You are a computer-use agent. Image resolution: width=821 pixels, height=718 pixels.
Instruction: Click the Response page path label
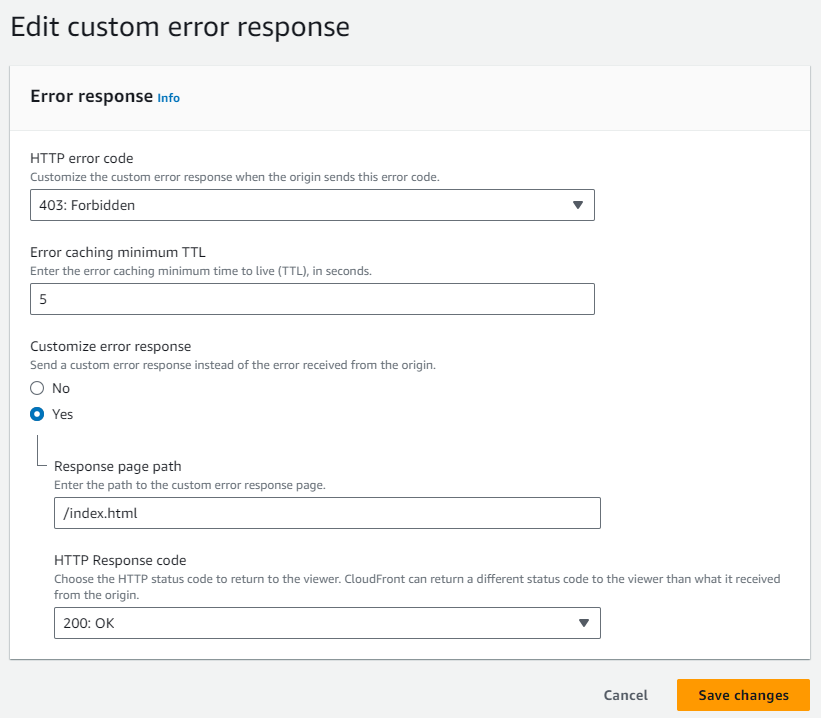(x=118, y=466)
